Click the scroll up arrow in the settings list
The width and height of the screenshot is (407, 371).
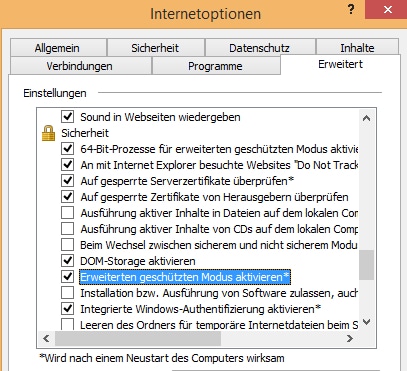pyautogui.click(x=366, y=118)
